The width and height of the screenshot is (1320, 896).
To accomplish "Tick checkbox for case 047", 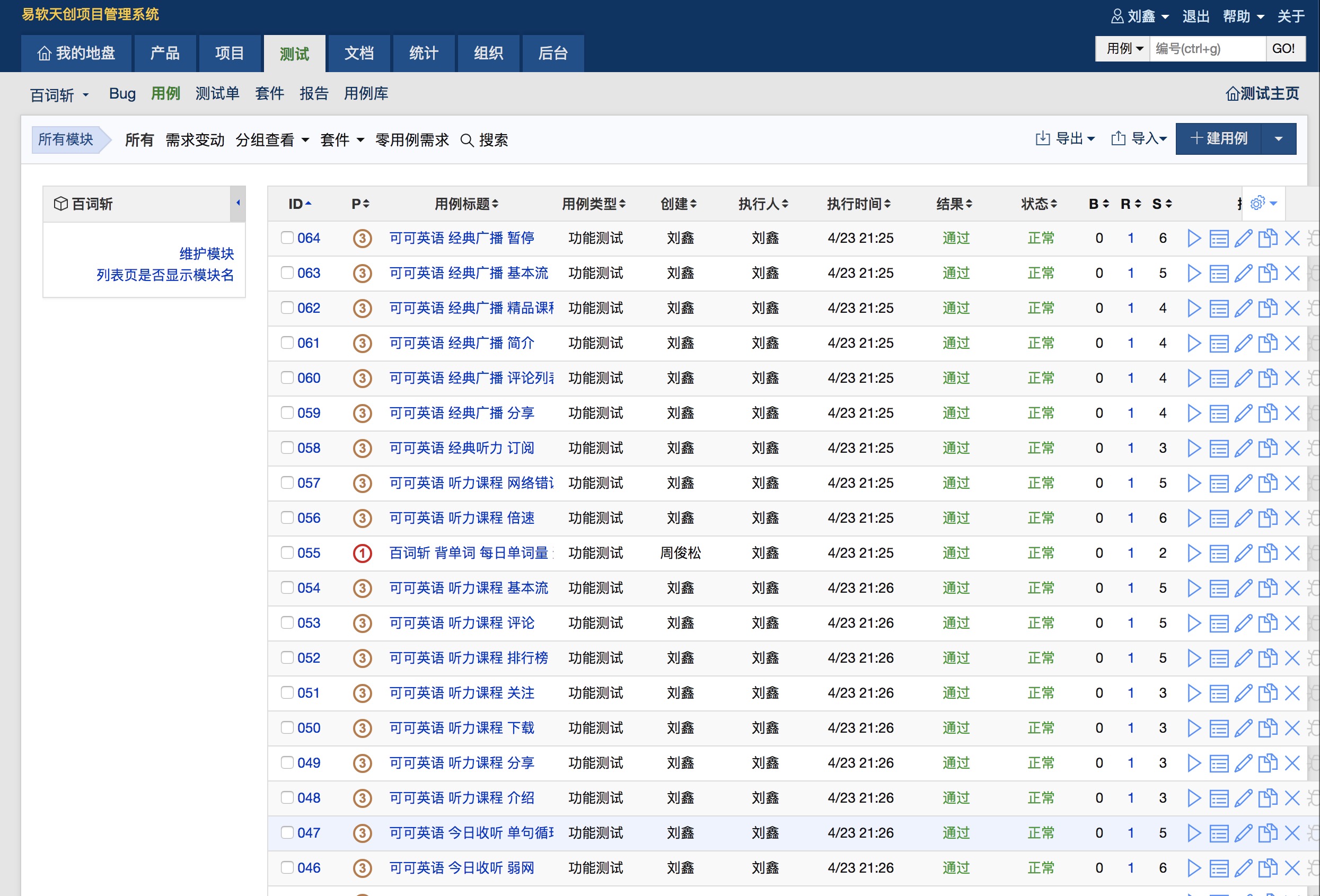I will [287, 832].
